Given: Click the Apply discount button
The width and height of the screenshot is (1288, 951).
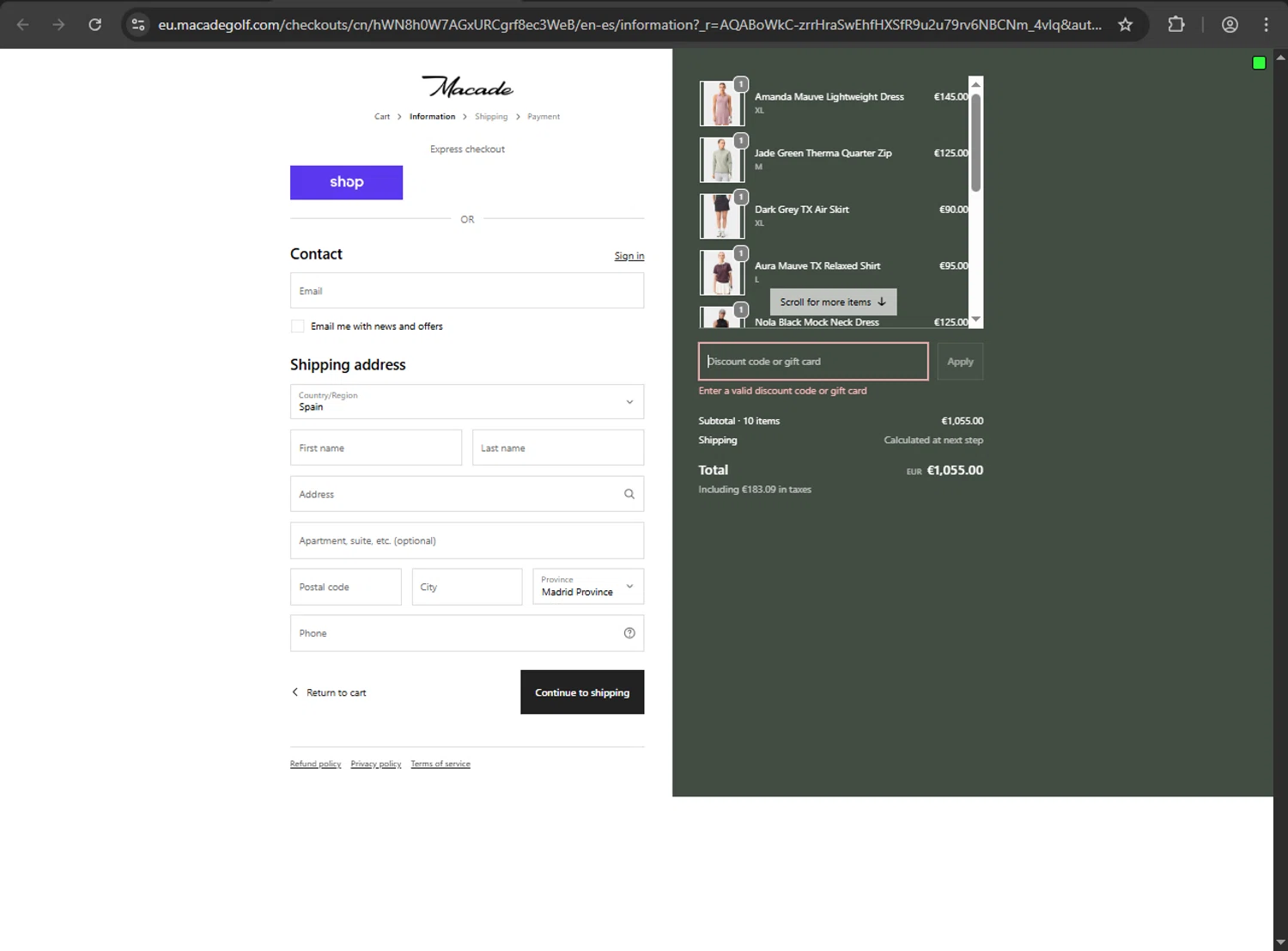Looking at the screenshot, I should [960, 362].
